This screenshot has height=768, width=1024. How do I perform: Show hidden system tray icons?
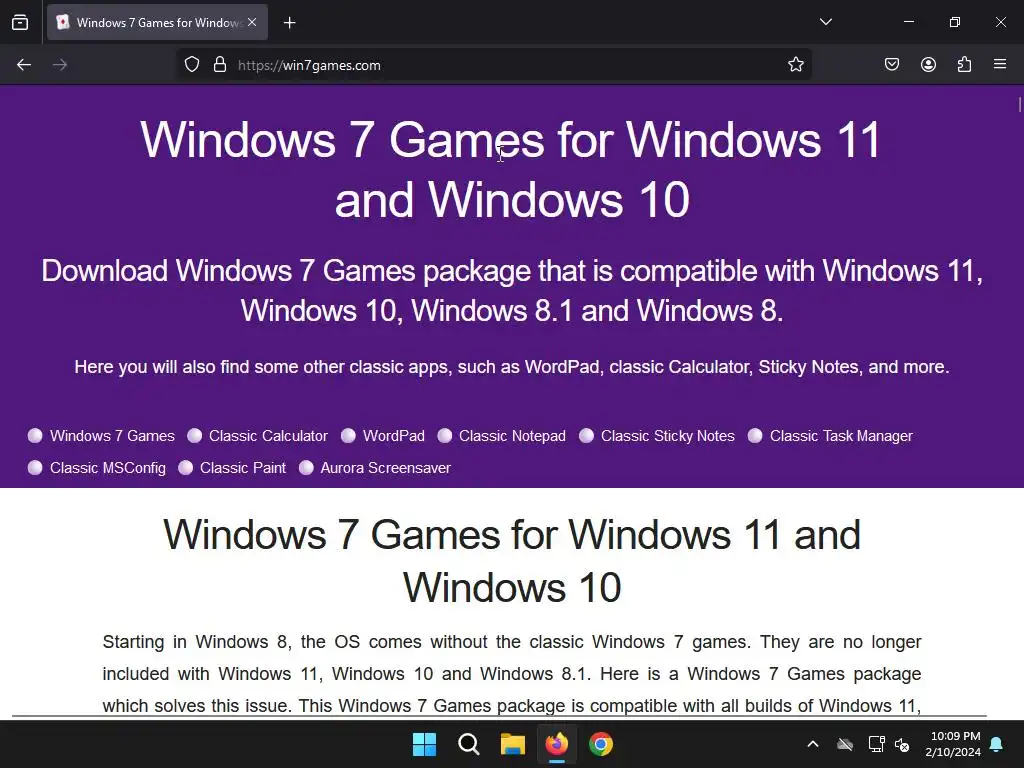(812, 744)
